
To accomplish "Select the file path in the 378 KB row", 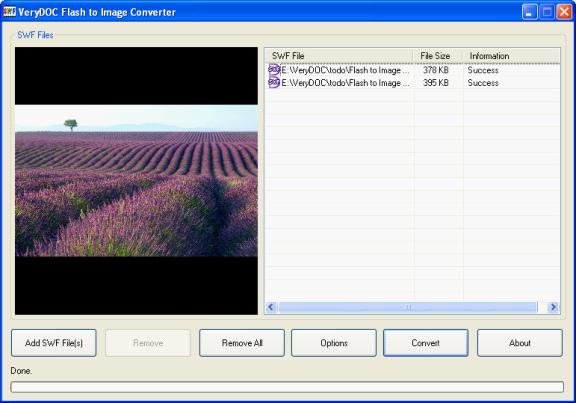I will (x=345, y=70).
